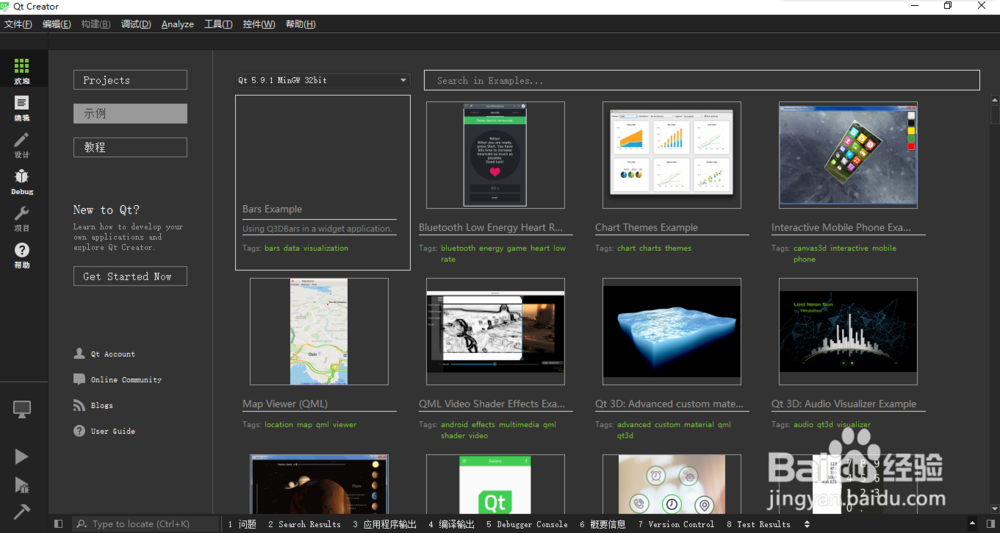
Task: Click Search in Examples field
Action: pos(702,80)
